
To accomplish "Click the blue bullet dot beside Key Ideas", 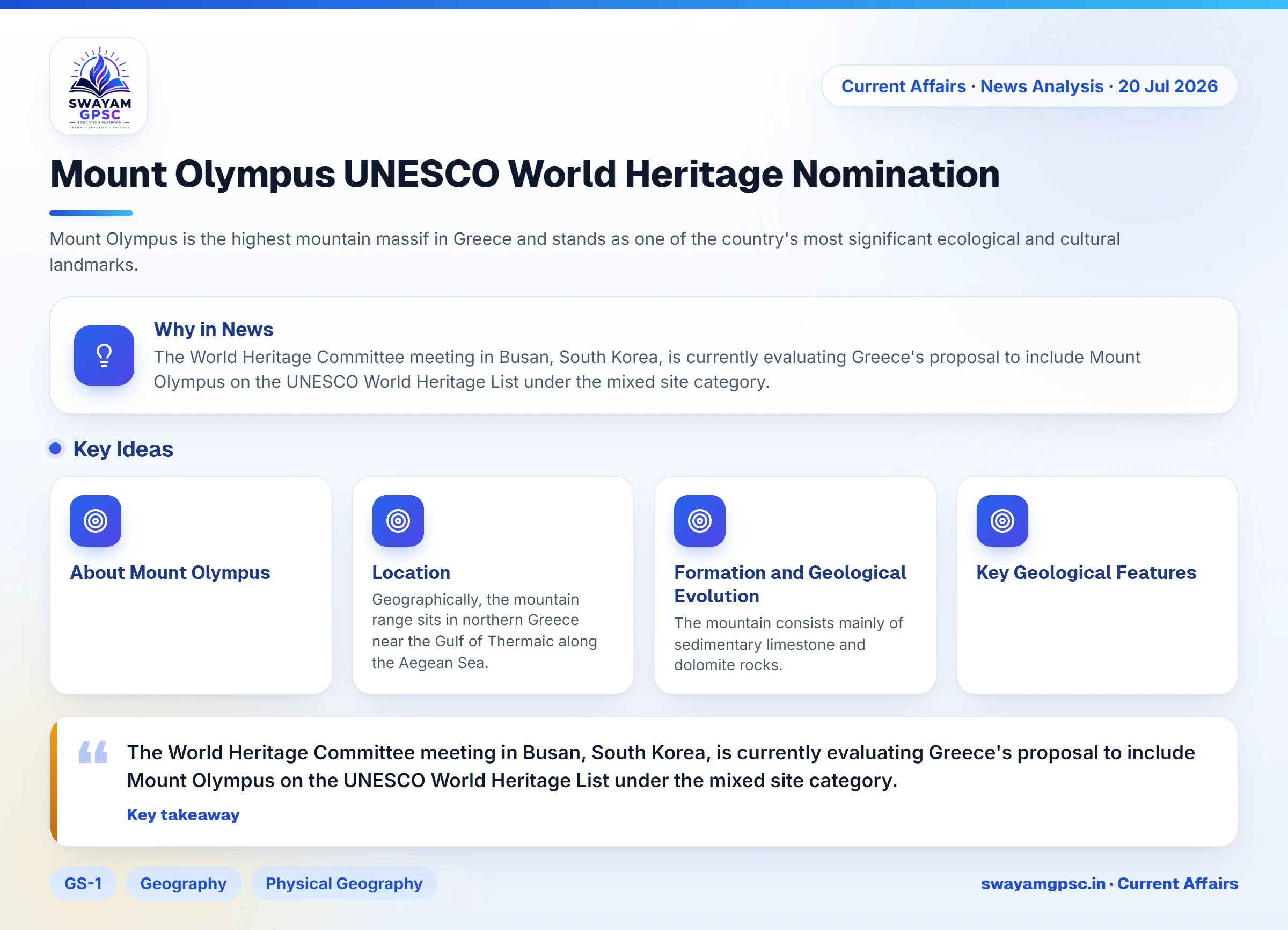I will click(55, 449).
